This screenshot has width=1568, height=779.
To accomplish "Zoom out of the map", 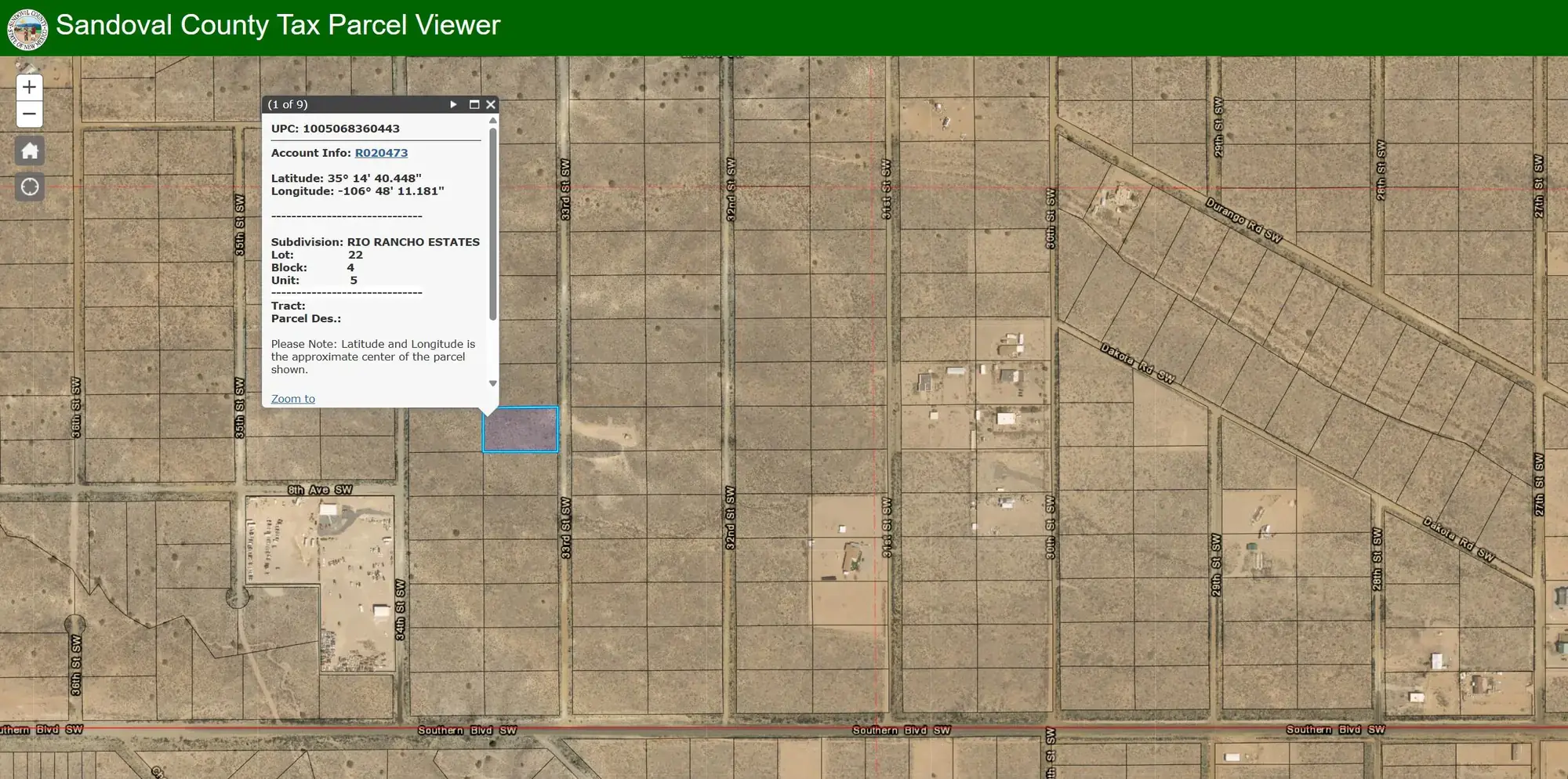I will (x=29, y=114).
